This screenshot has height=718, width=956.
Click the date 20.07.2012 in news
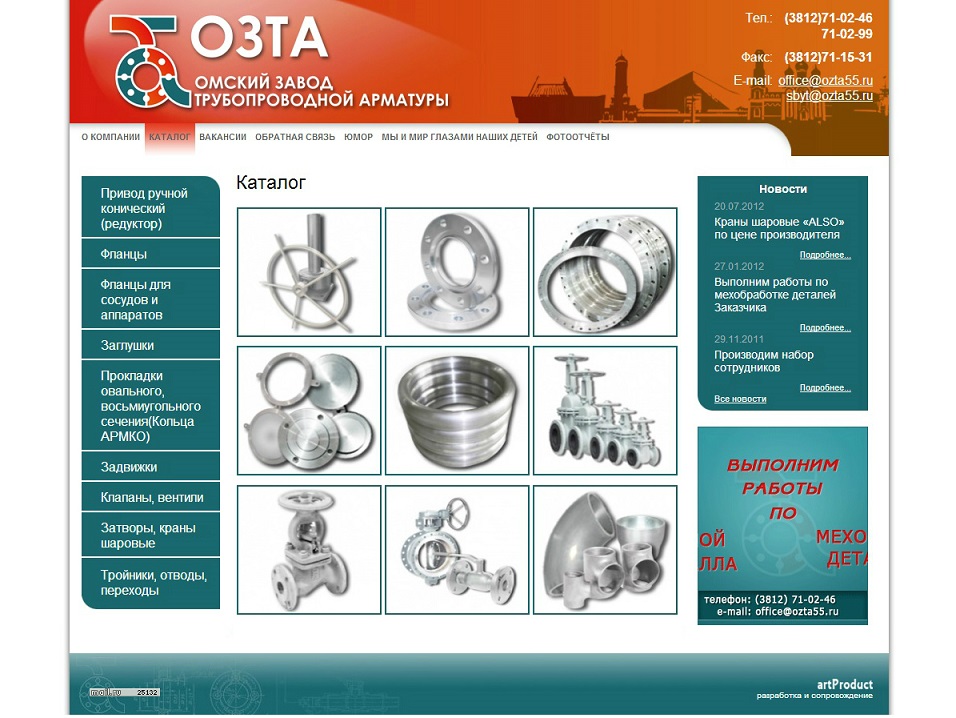(x=739, y=207)
